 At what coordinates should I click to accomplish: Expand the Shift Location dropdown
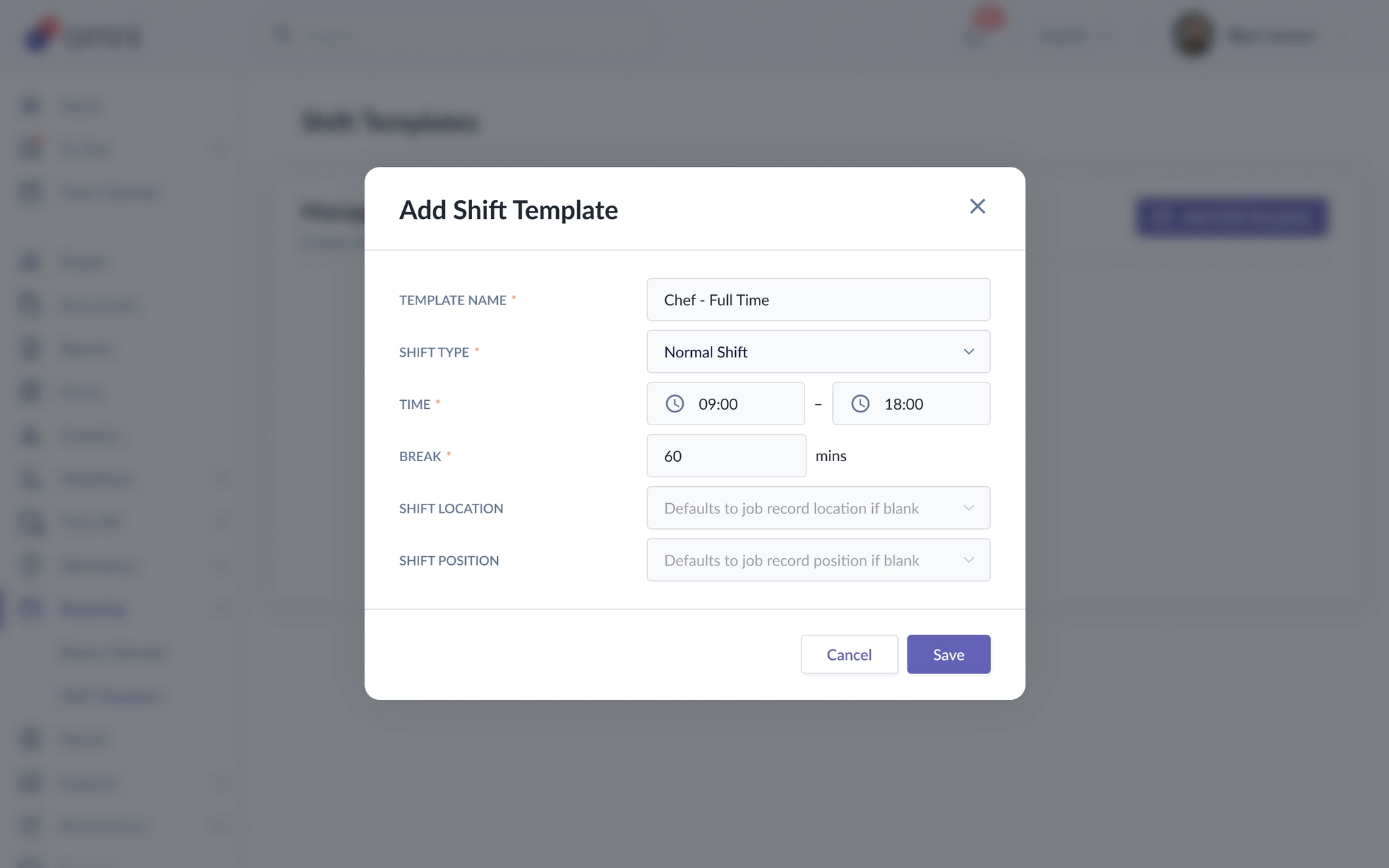pos(818,508)
